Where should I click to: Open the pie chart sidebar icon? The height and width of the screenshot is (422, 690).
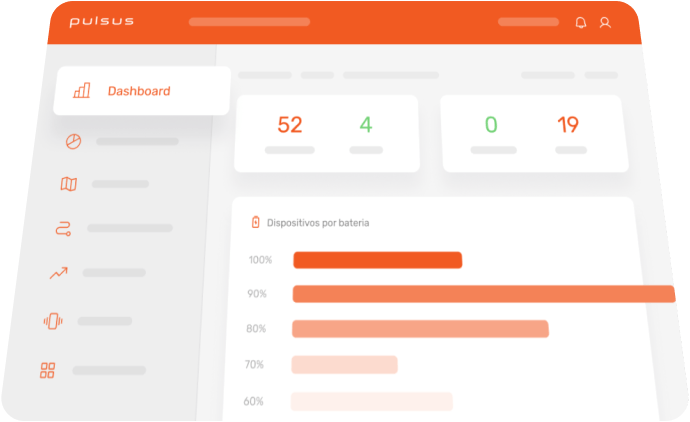[x=73, y=141]
